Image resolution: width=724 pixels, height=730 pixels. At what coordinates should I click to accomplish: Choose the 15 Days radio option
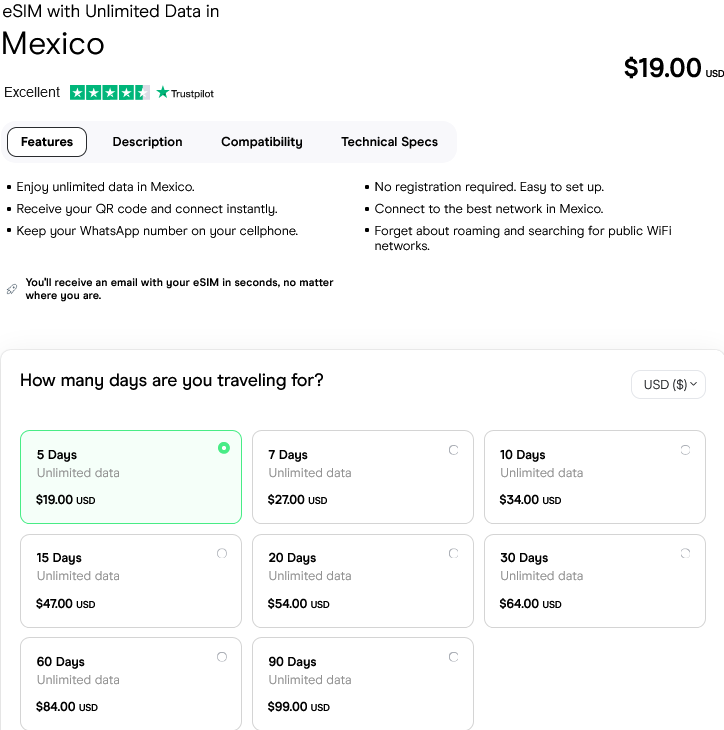pos(222,553)
